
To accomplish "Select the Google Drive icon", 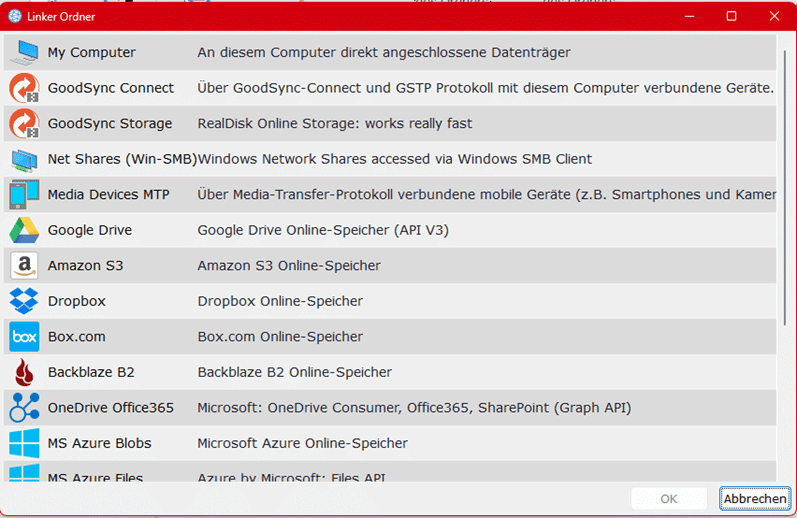I will coord(24,230).
